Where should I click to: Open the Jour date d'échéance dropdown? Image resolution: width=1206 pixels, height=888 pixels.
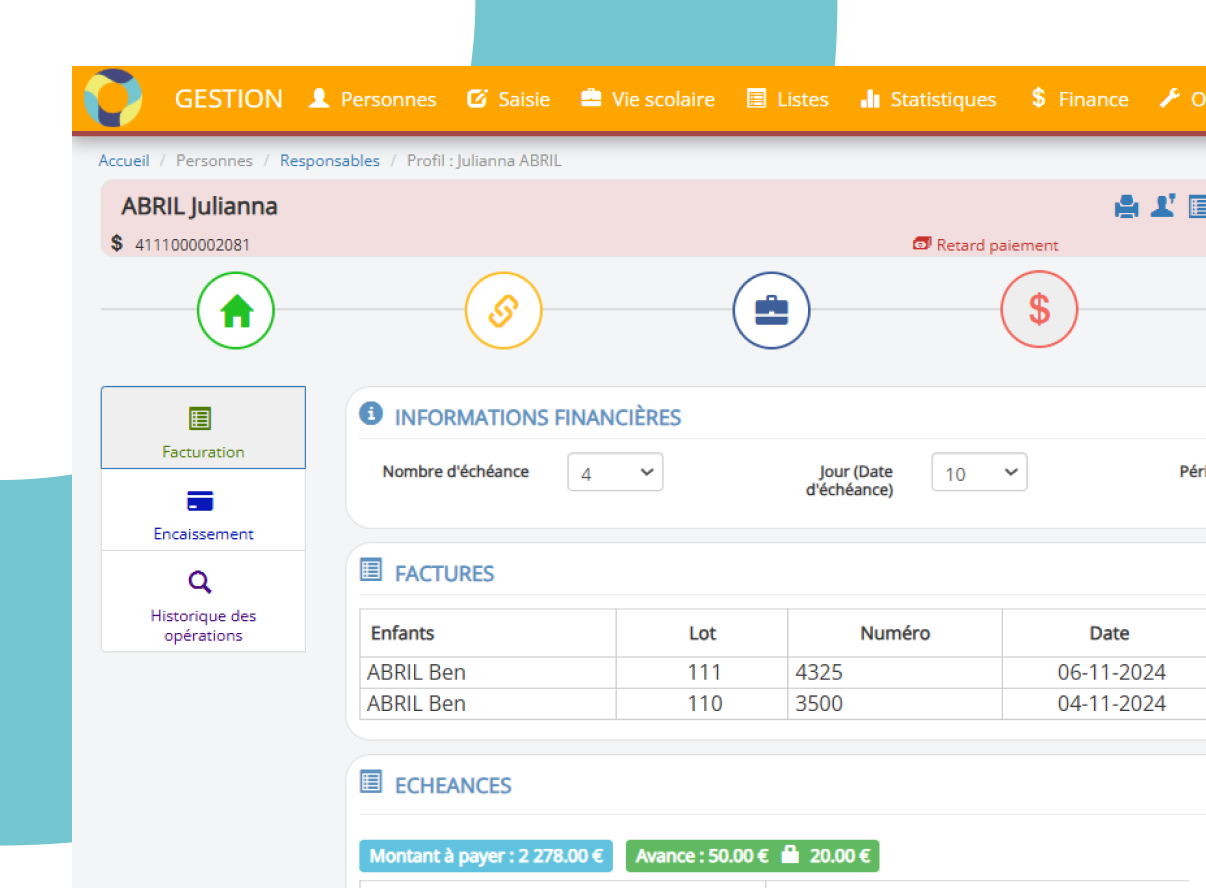coord(979,473)
